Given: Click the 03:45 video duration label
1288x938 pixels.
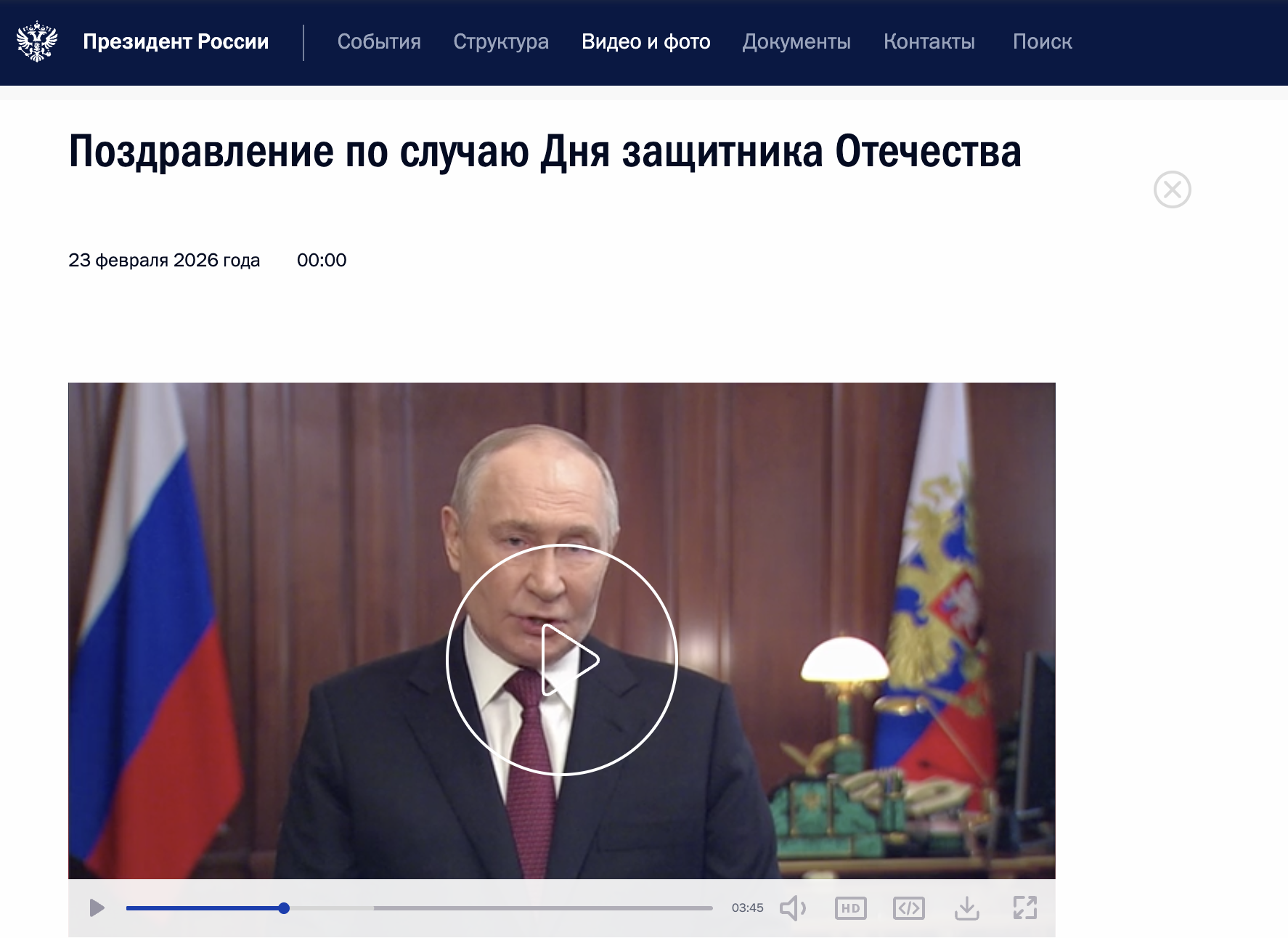Looking at the screenshot, I should pyautogui.click(x=748, y=908).
